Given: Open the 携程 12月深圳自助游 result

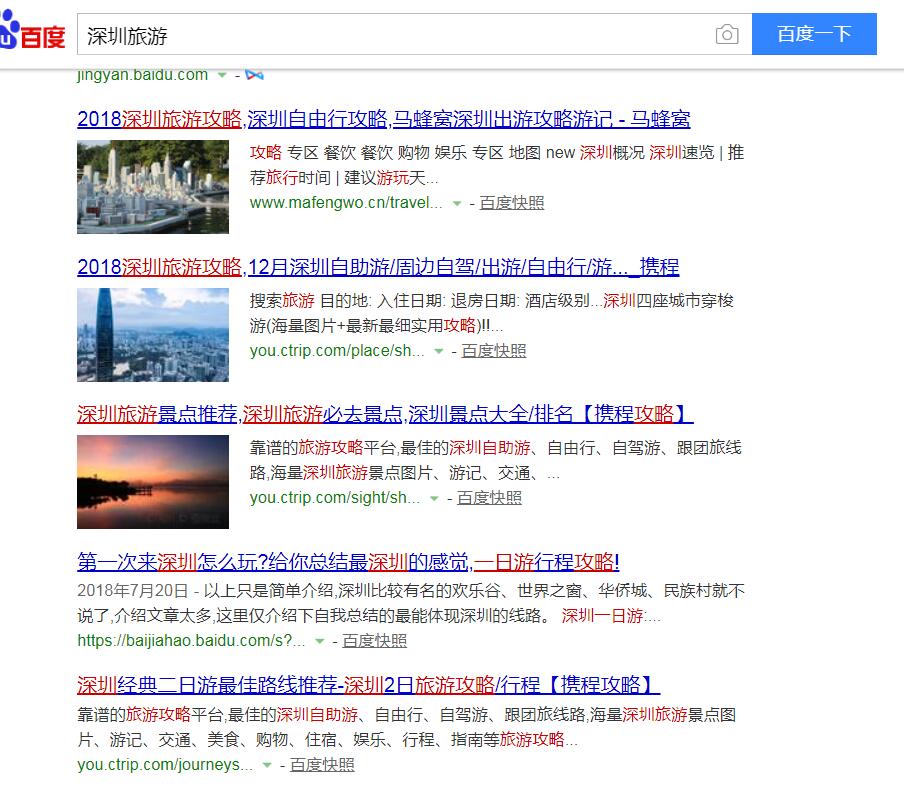Looking at the screenshot, I should (378, 267).
